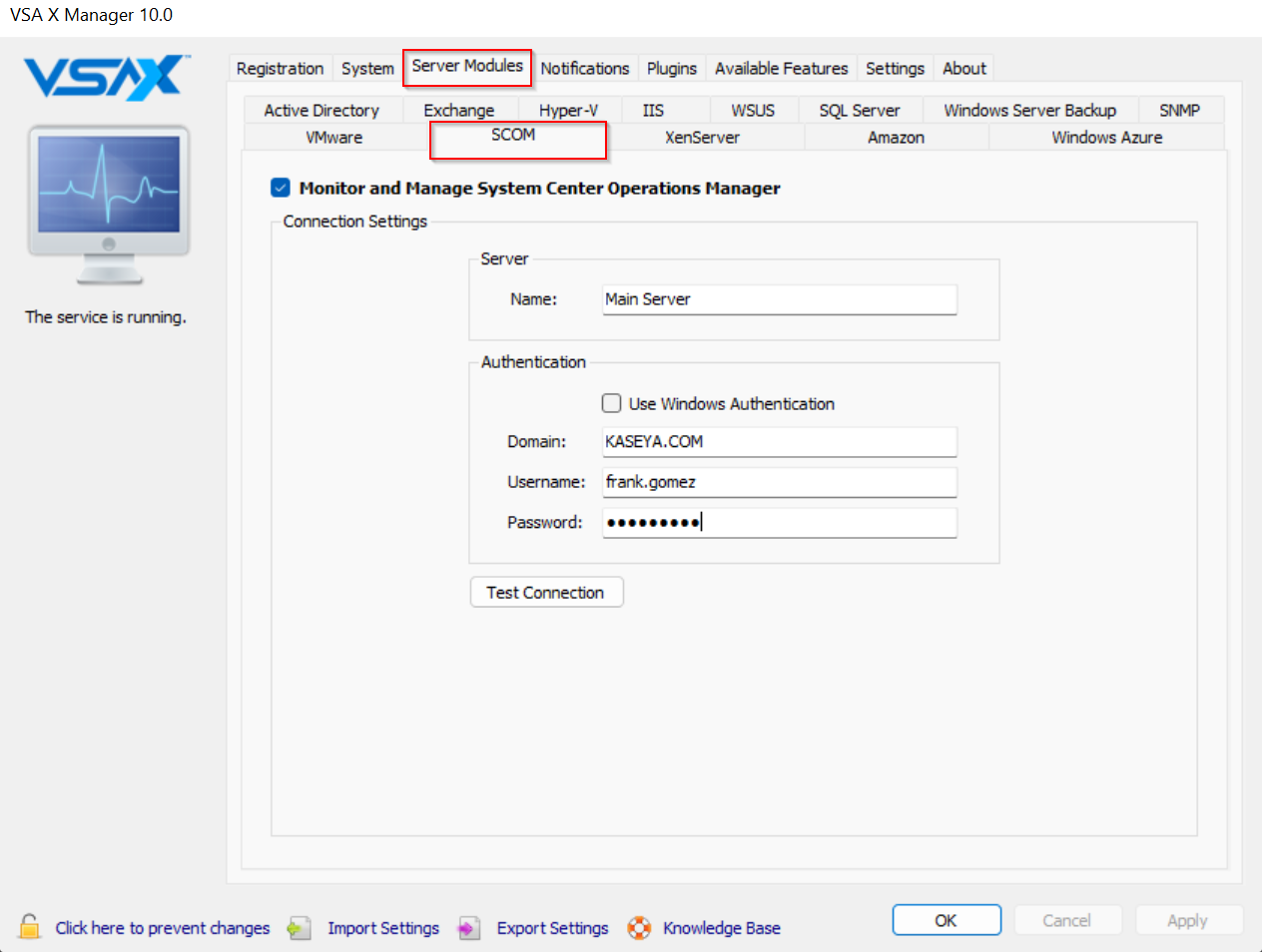Open the Import Settings link

click(383, 928)
